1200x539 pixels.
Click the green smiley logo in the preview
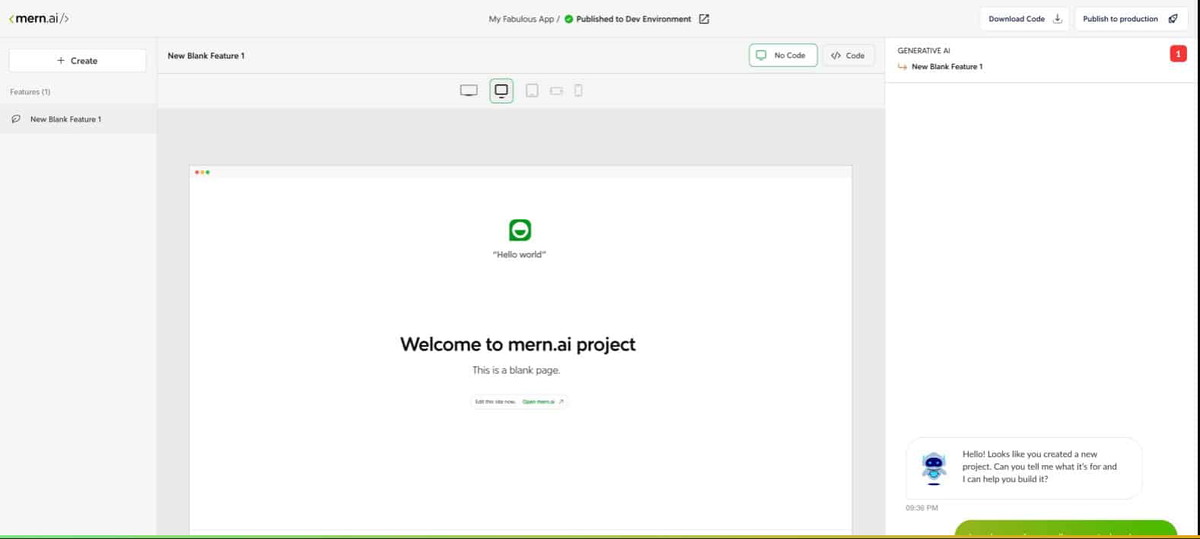click(519, 230)
